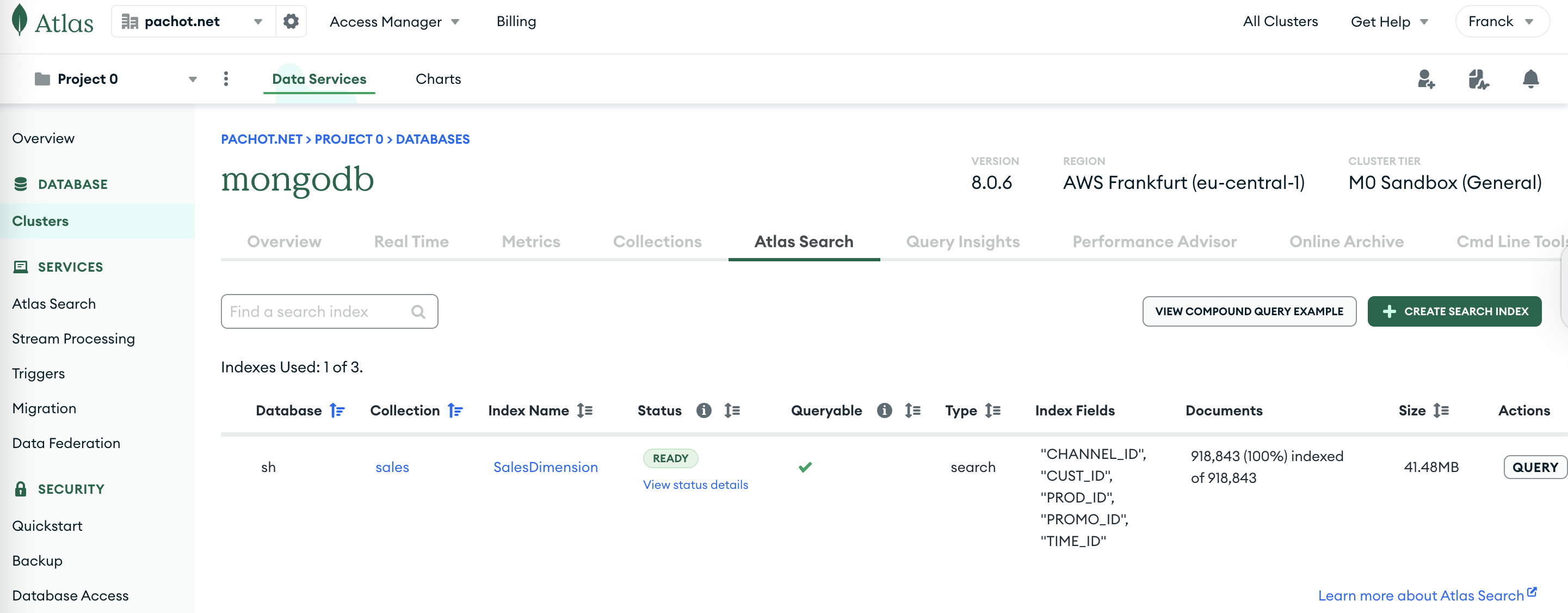
Task: Sort by Status column icon
Action: click(x=732, y=410)
